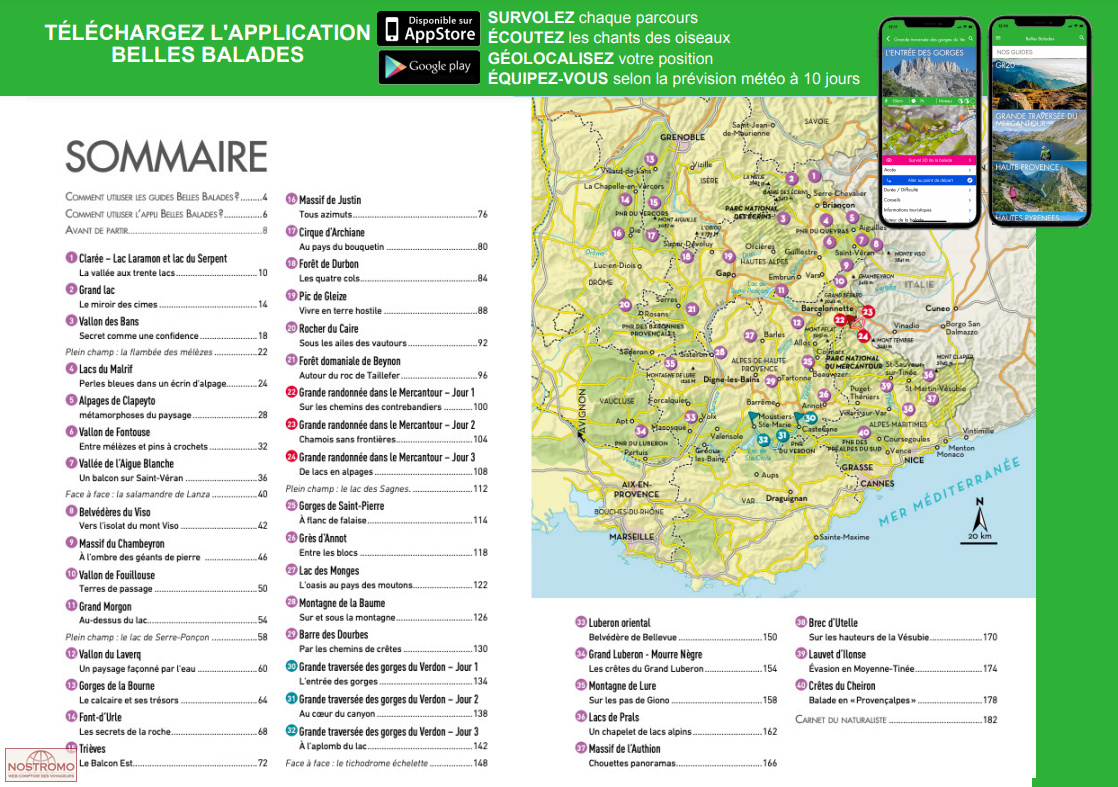Click the number 16 badge beside Massif de Justin
Viewport: 1118px width, 787px height.
[292, 200]
